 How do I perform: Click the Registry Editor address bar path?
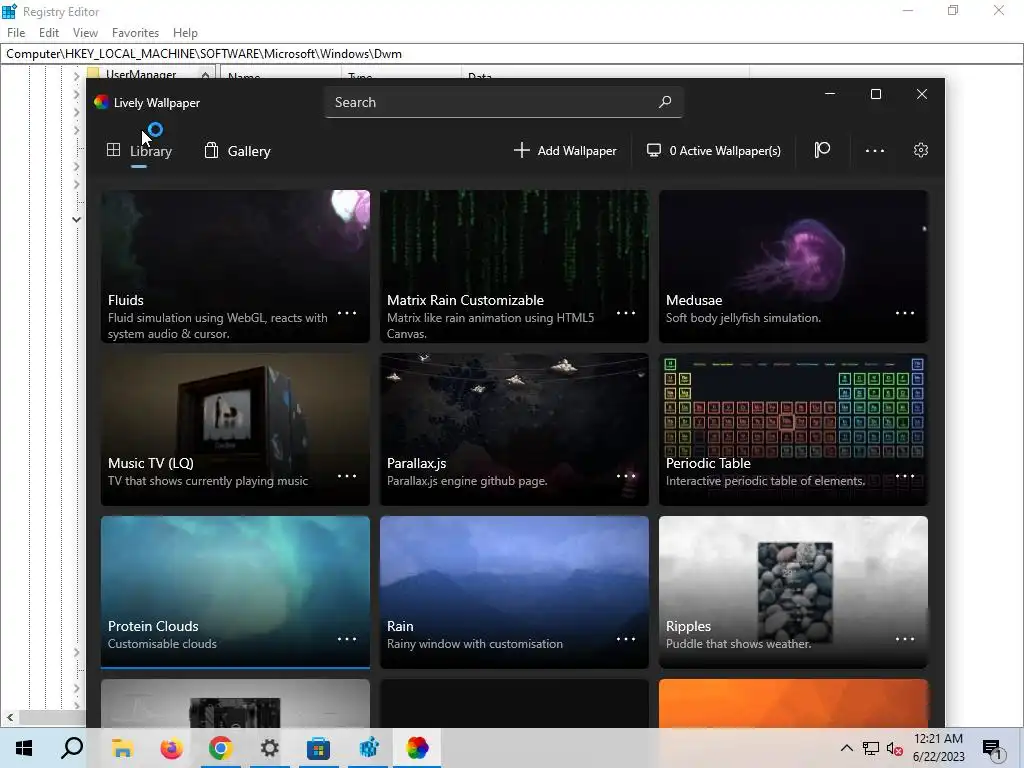click(x=512, y=54)
